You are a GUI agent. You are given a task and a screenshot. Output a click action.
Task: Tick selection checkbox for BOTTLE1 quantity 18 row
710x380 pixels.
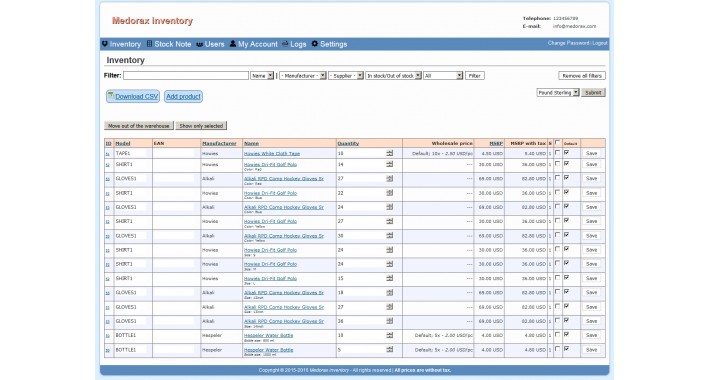point(557,335)
